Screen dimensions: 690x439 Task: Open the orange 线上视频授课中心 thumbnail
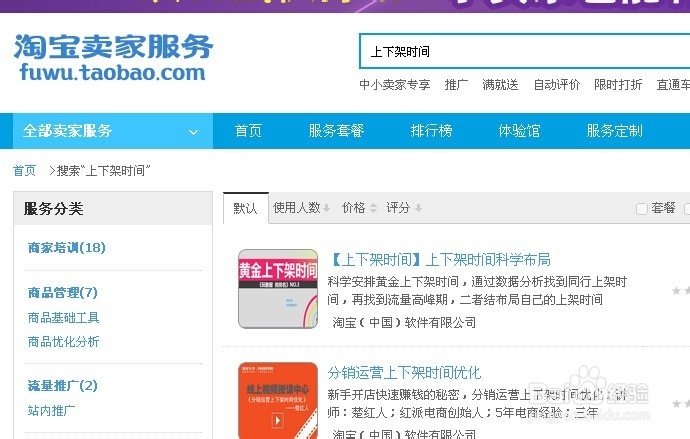point(278,400)
